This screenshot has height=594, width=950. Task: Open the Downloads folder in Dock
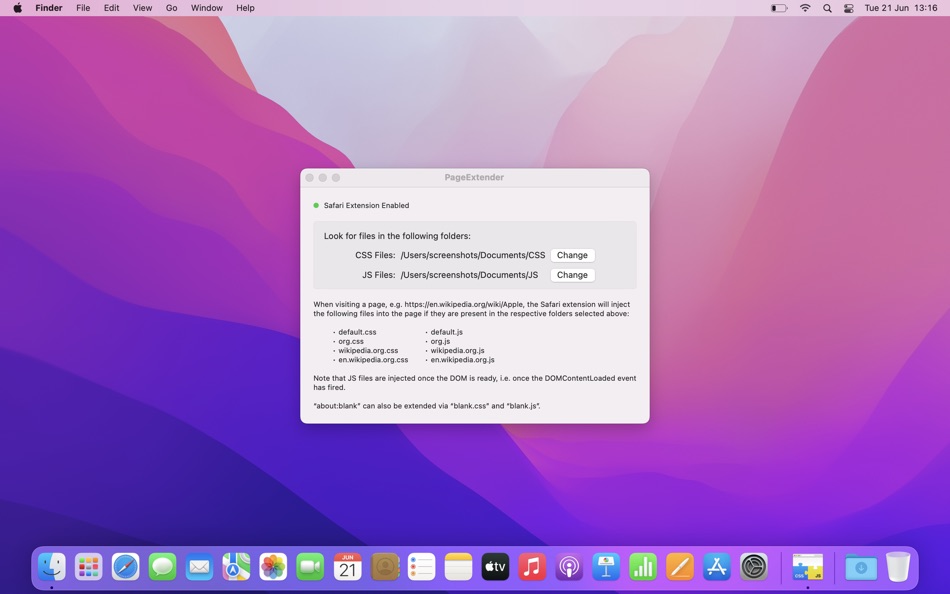(x=861, y=567)
